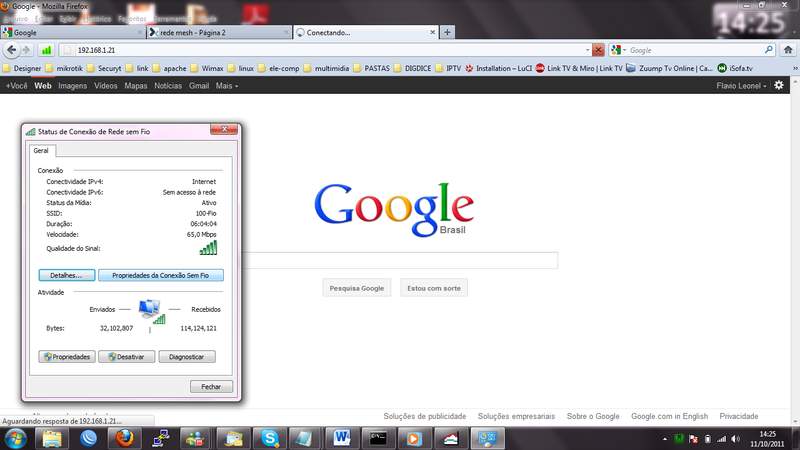Select the Geral tab in status dialog

click(x=41, y=151)
